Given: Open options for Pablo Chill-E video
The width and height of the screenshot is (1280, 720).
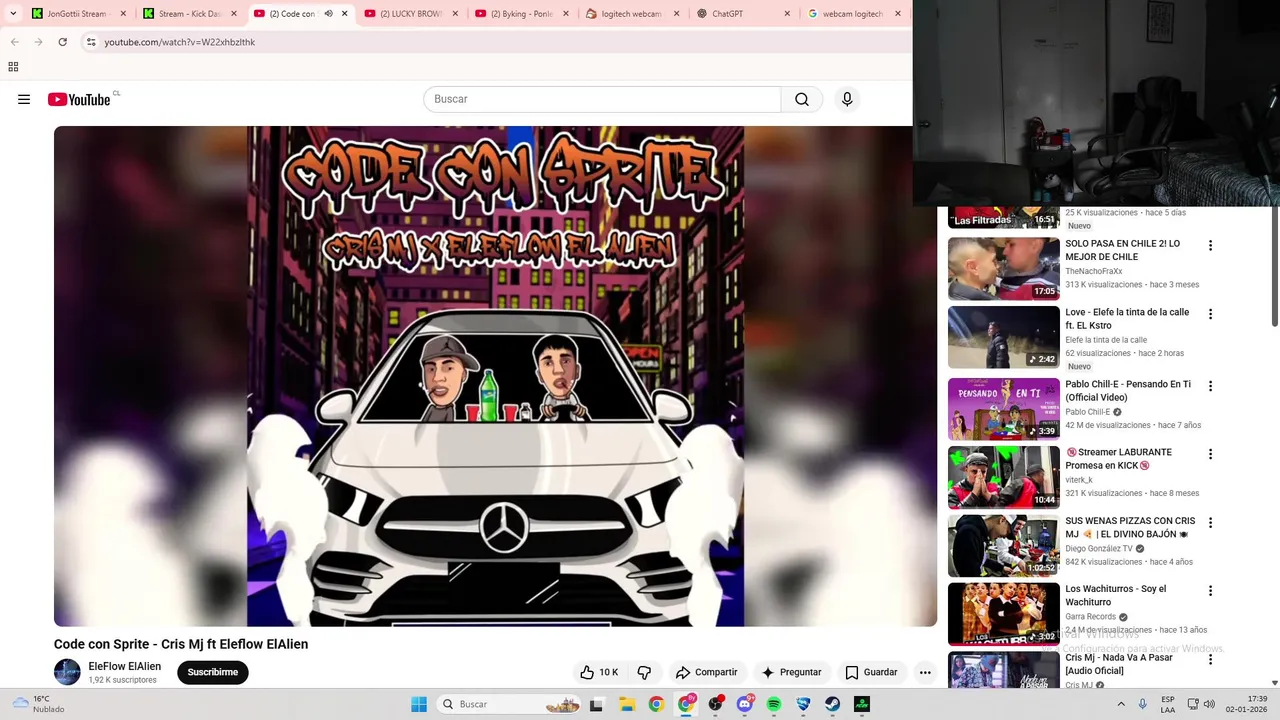Looking at the screenshot, I should point(1210,386).
